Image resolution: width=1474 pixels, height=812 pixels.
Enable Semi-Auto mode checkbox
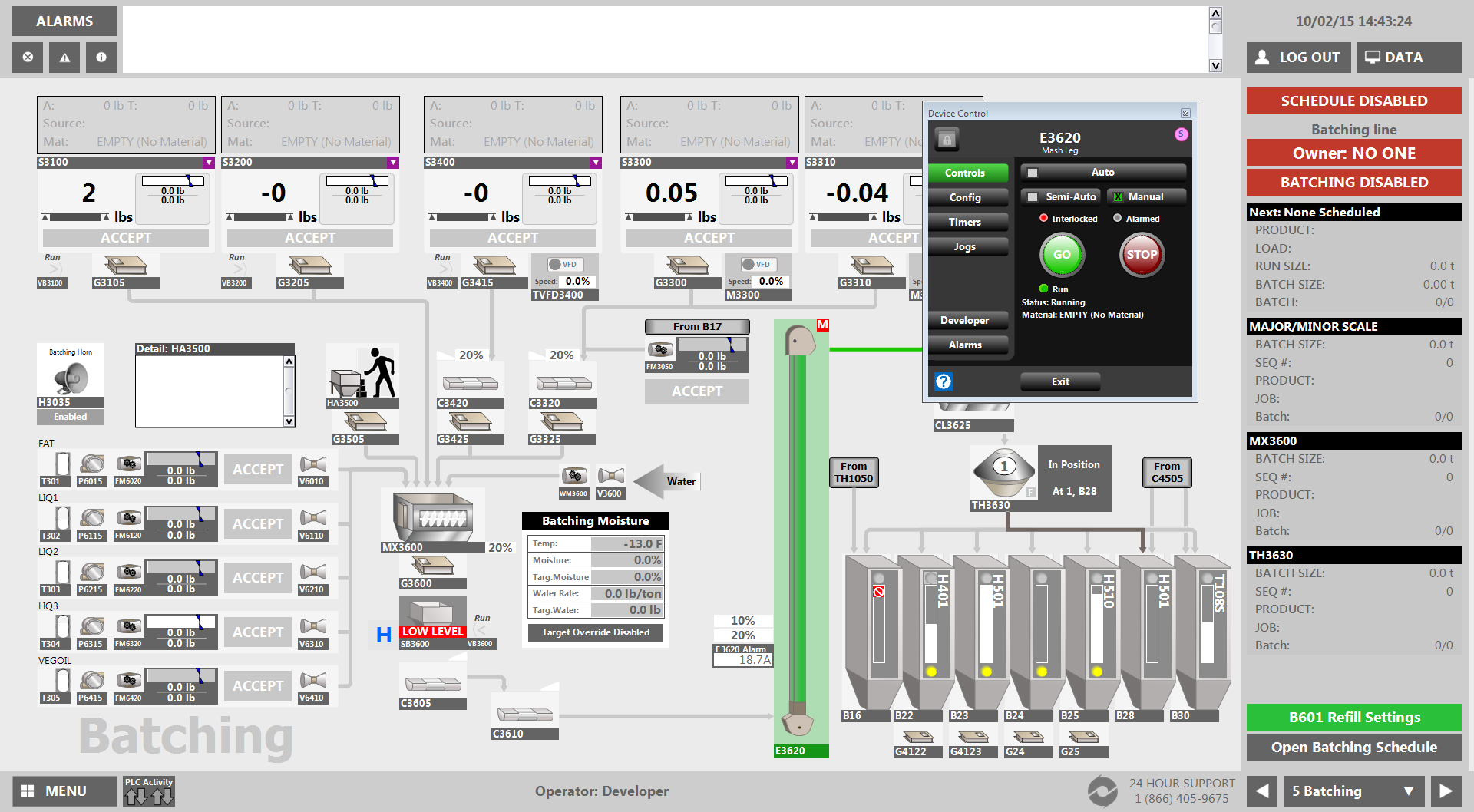[1033, 197]
